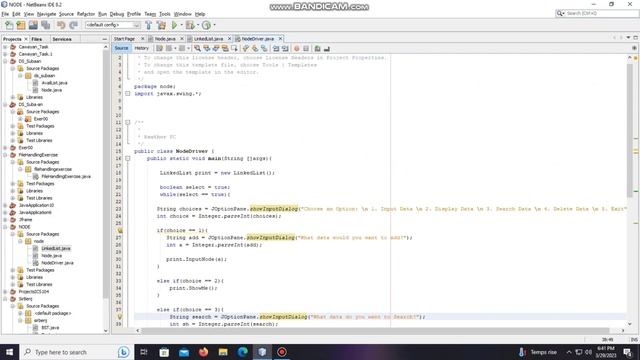Collapse the NODE project node
Viewport: 640px width, 360px height.
click(x=5, y=227)
